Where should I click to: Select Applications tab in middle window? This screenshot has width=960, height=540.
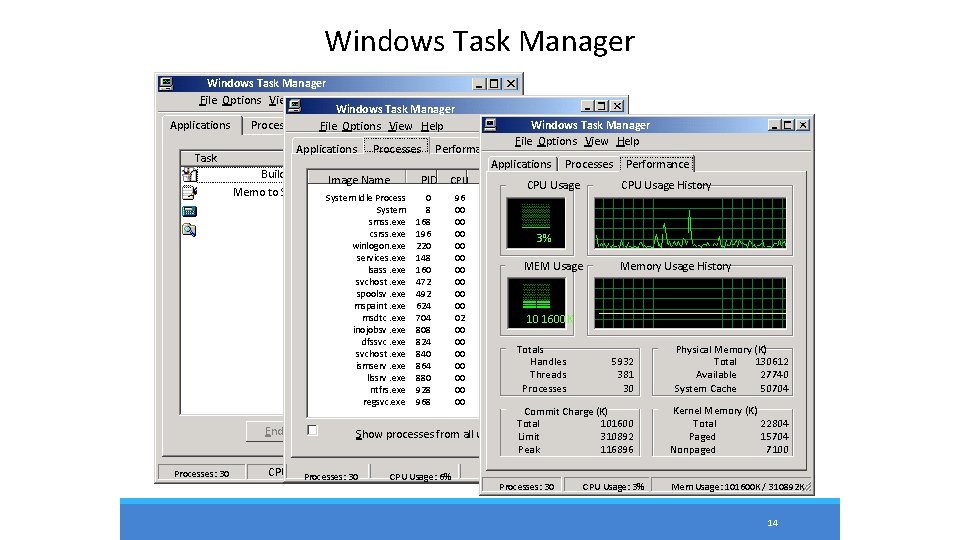coord(326,149)
